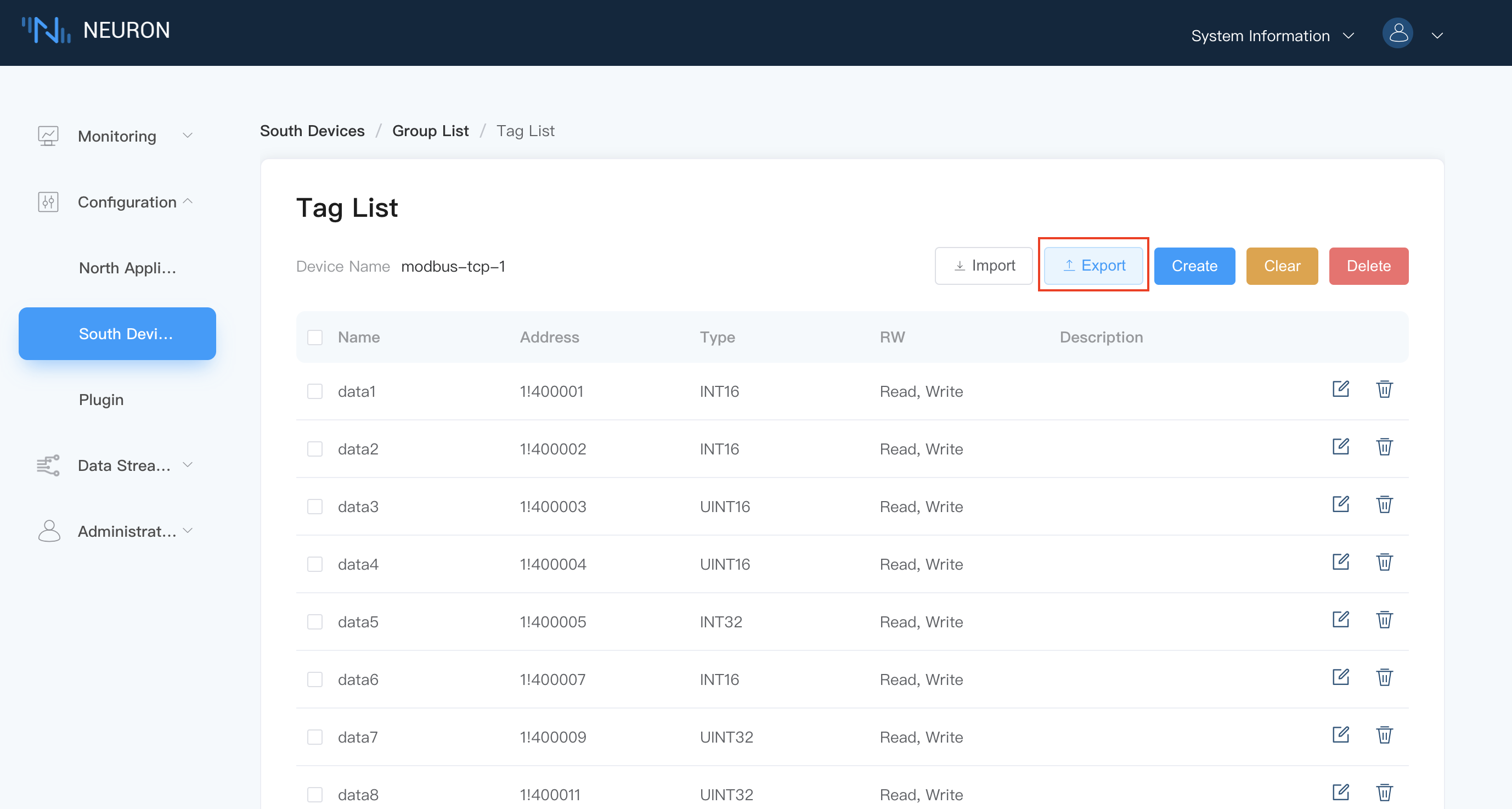This screenshot has width=1512, height=809.
Task: Edit tag data5 with pencil icon
Action: [1341, 619]
